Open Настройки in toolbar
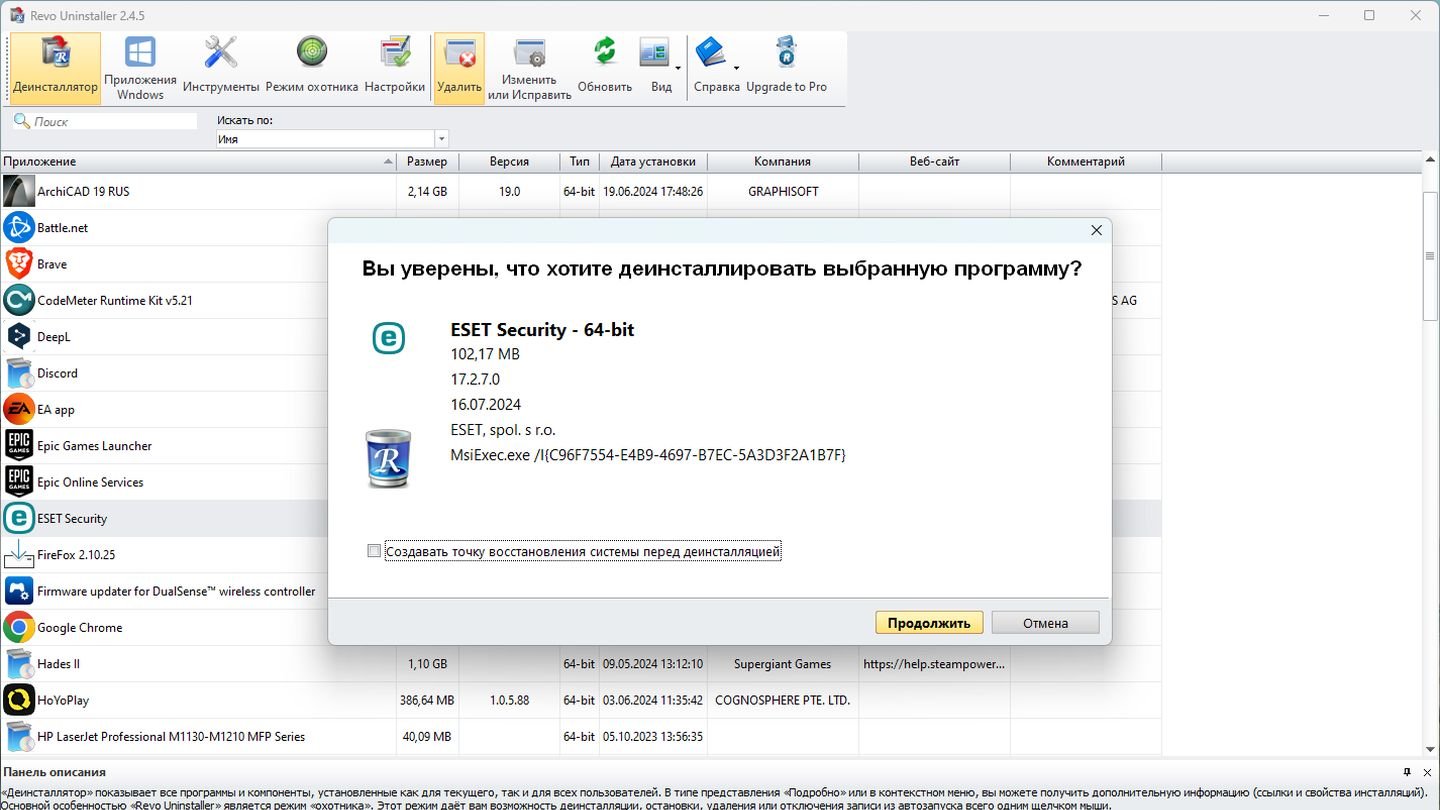 click(x=395, y=68)
